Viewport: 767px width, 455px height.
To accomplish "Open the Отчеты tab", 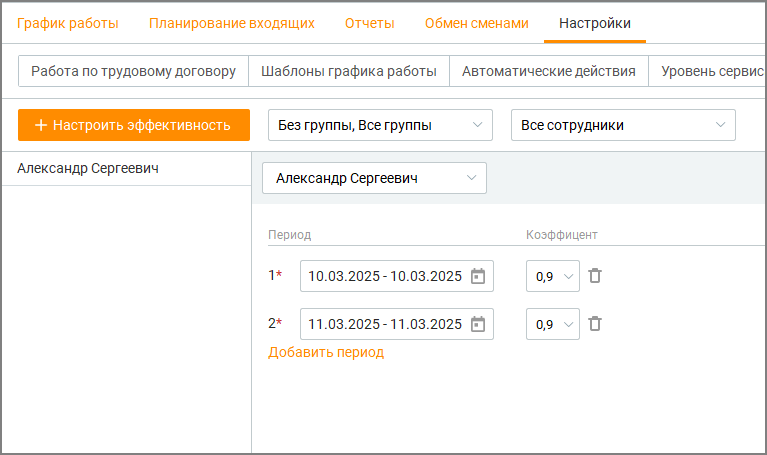I will coord(369,23).
